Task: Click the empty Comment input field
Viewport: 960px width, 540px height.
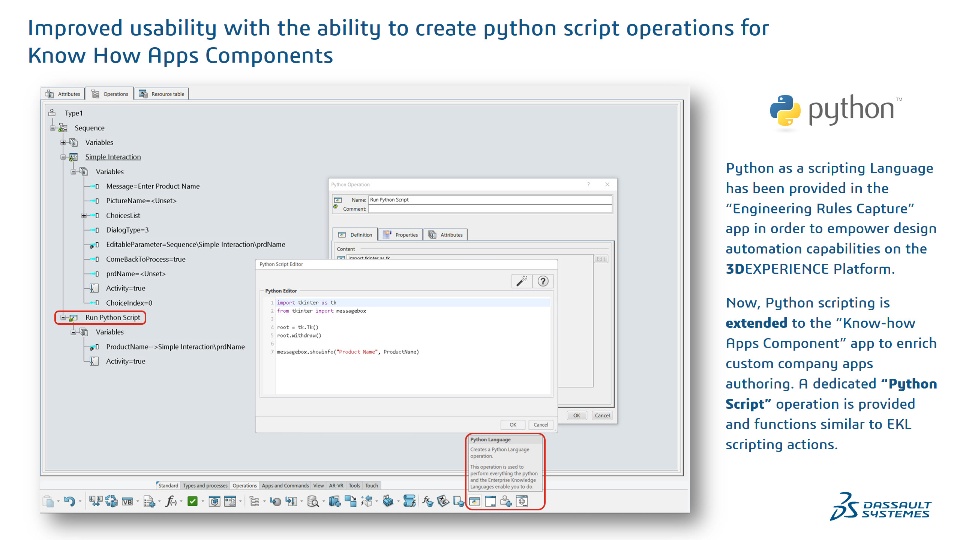Action: tap(490, 209)
